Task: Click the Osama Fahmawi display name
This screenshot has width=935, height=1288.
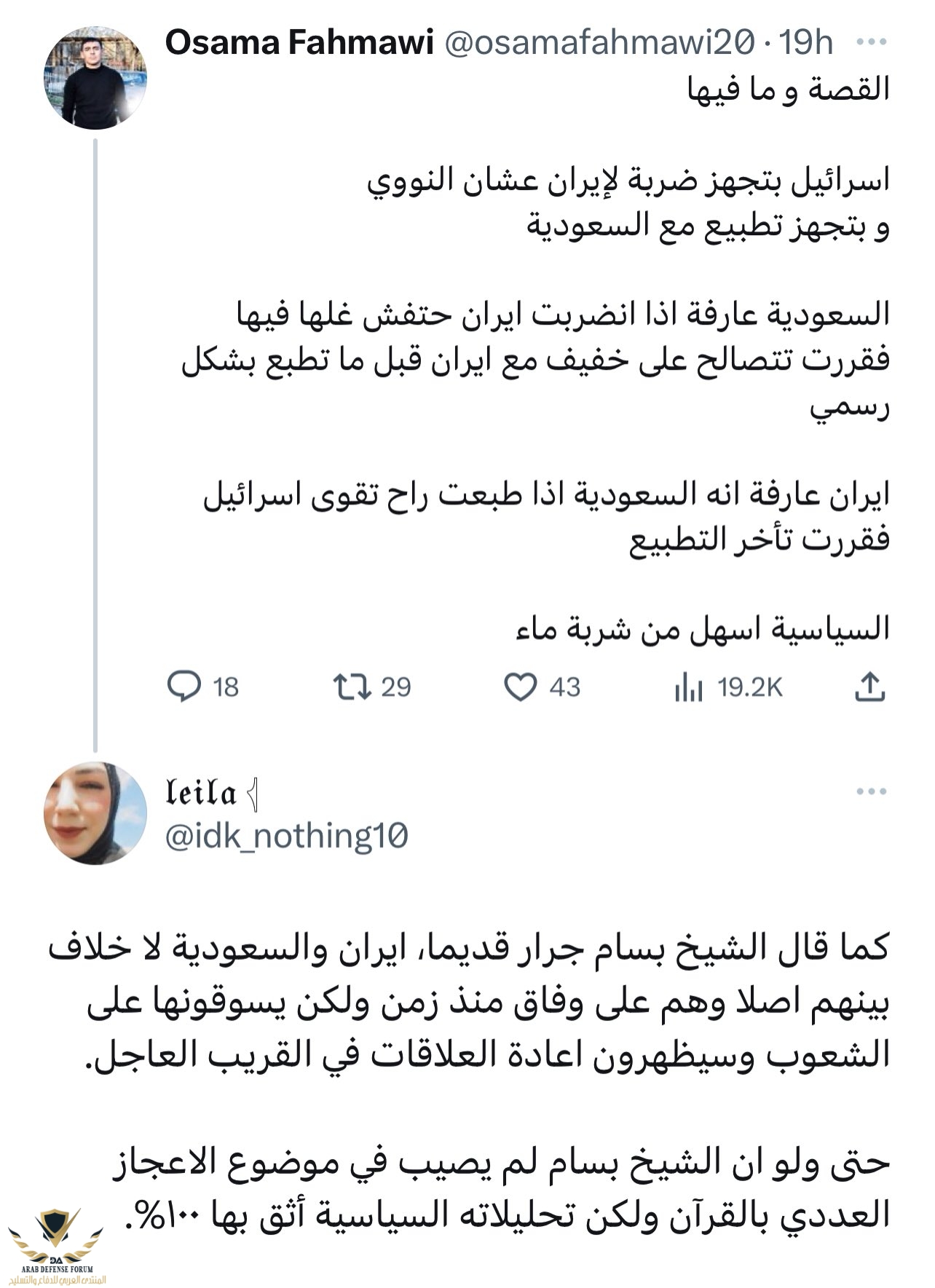Action: (x=299, y=43)
